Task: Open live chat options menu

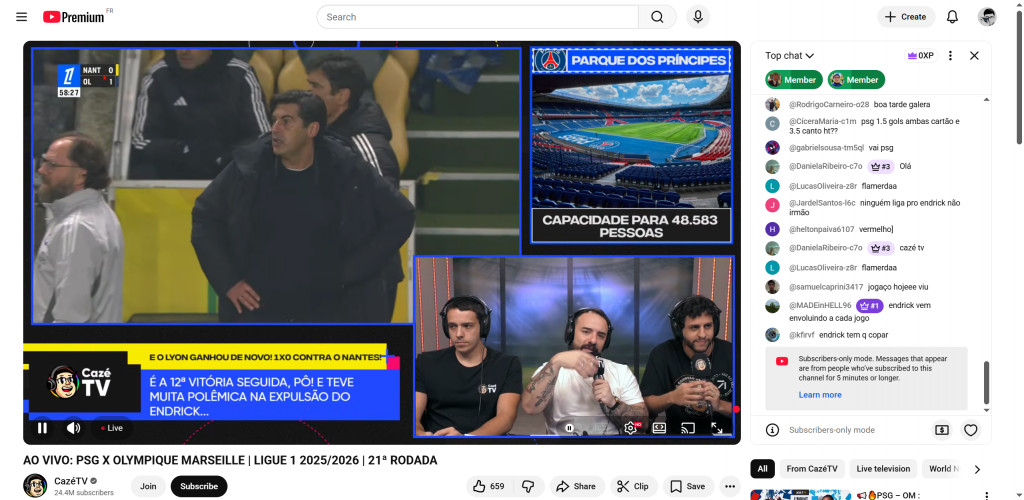Action: tap(950, 55)
